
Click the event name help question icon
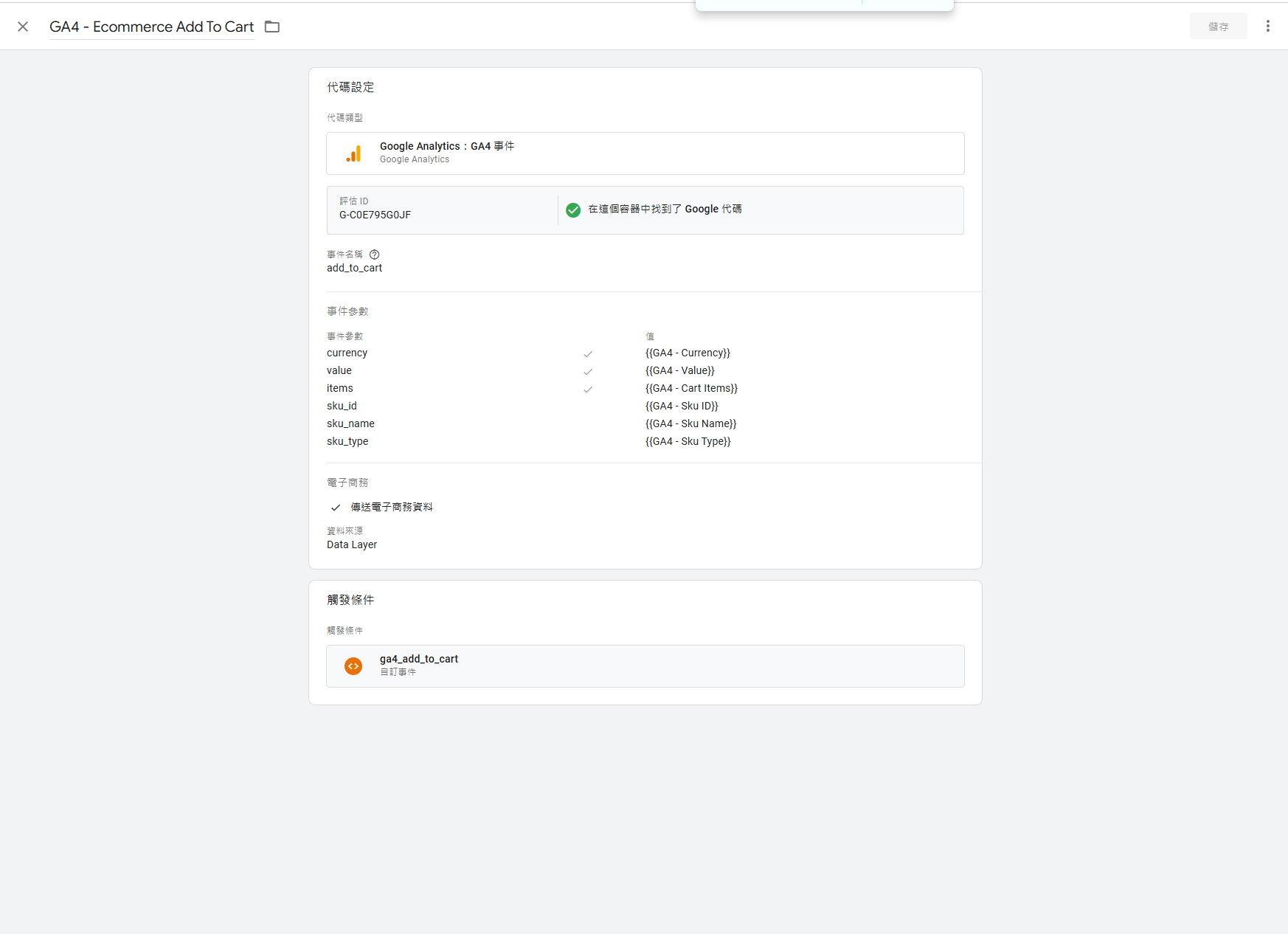coord(374,255)
